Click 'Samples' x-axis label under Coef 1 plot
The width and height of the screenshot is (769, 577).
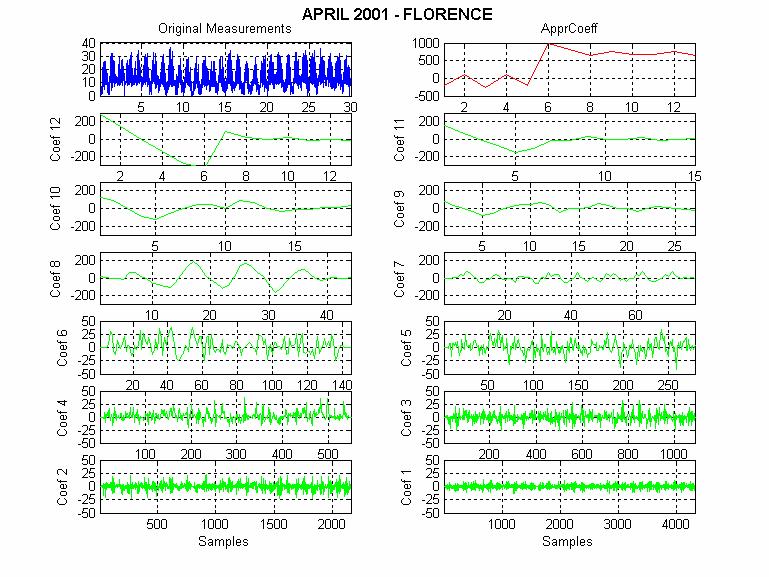pyautogui.click(x=567, y=542)
